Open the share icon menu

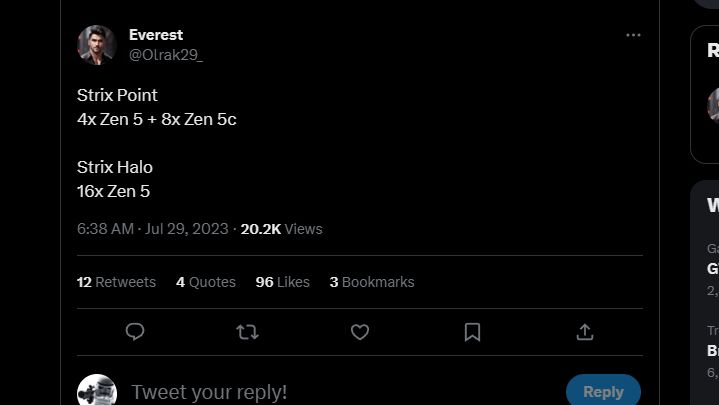tap(585, 332)
